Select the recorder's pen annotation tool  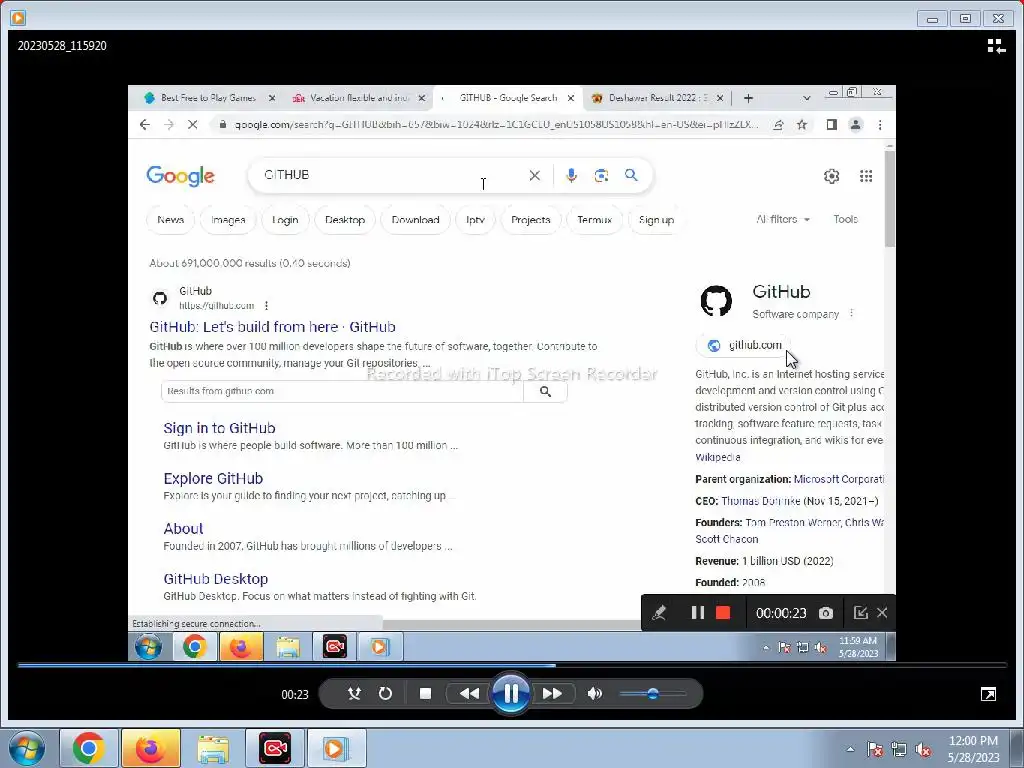(x=658, y=613)
